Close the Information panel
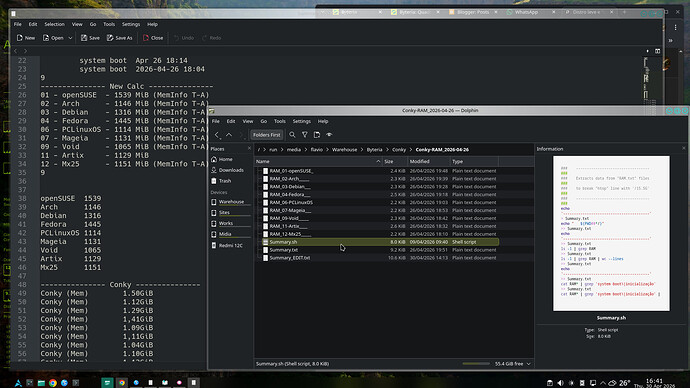 click(683, 149)
